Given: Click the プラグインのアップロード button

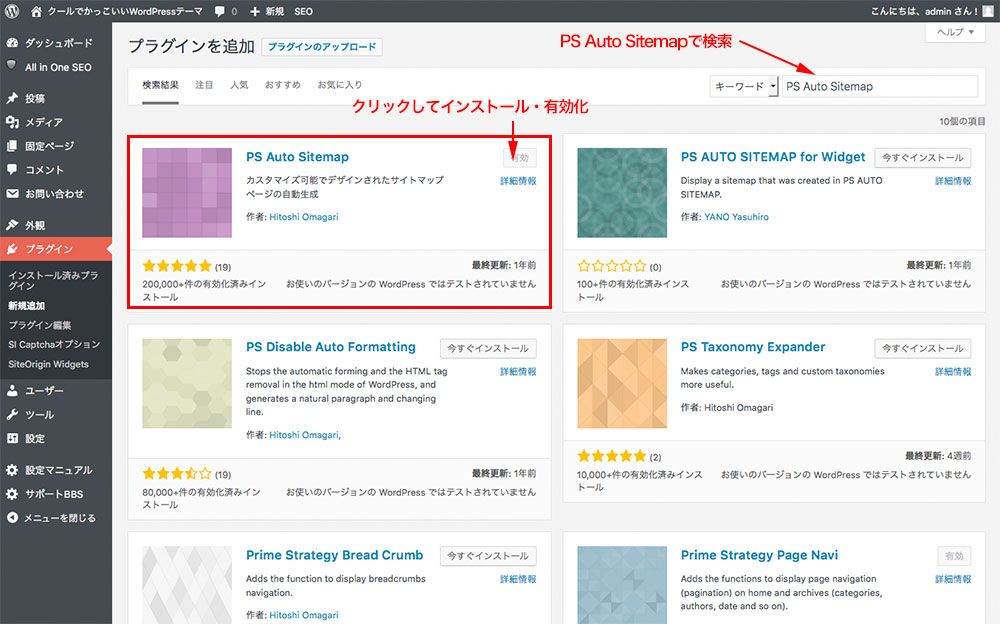Looking at the screenshot, I should 322,47.
